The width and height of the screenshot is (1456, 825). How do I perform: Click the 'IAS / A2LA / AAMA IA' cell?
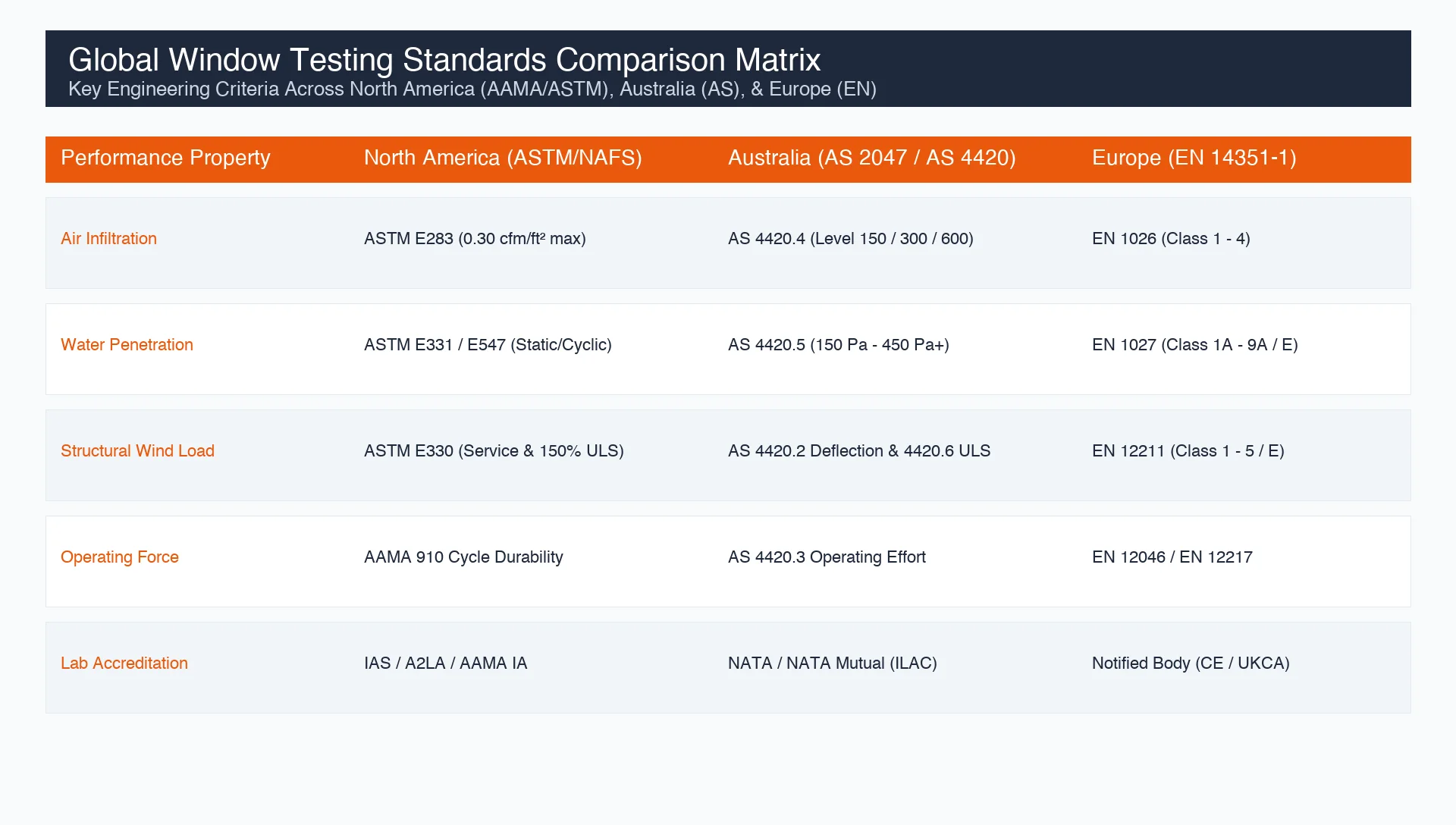point(446,663)
